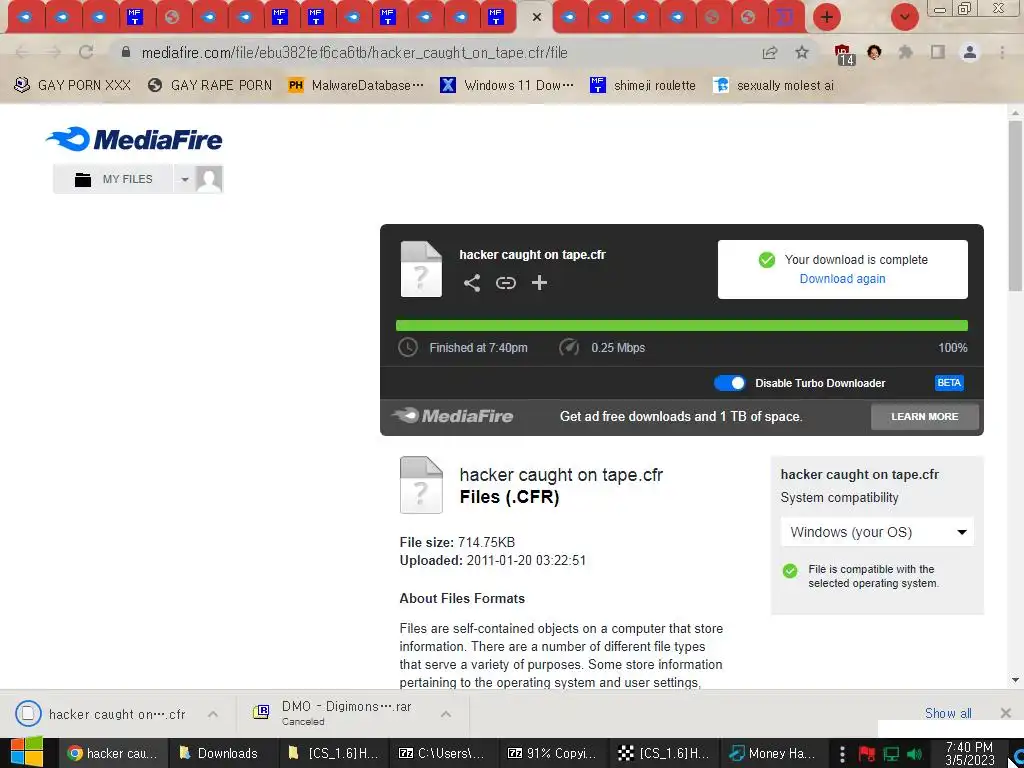Click the volume icon in the system tray
1024x768 pixels.
[x=914, y=754]
